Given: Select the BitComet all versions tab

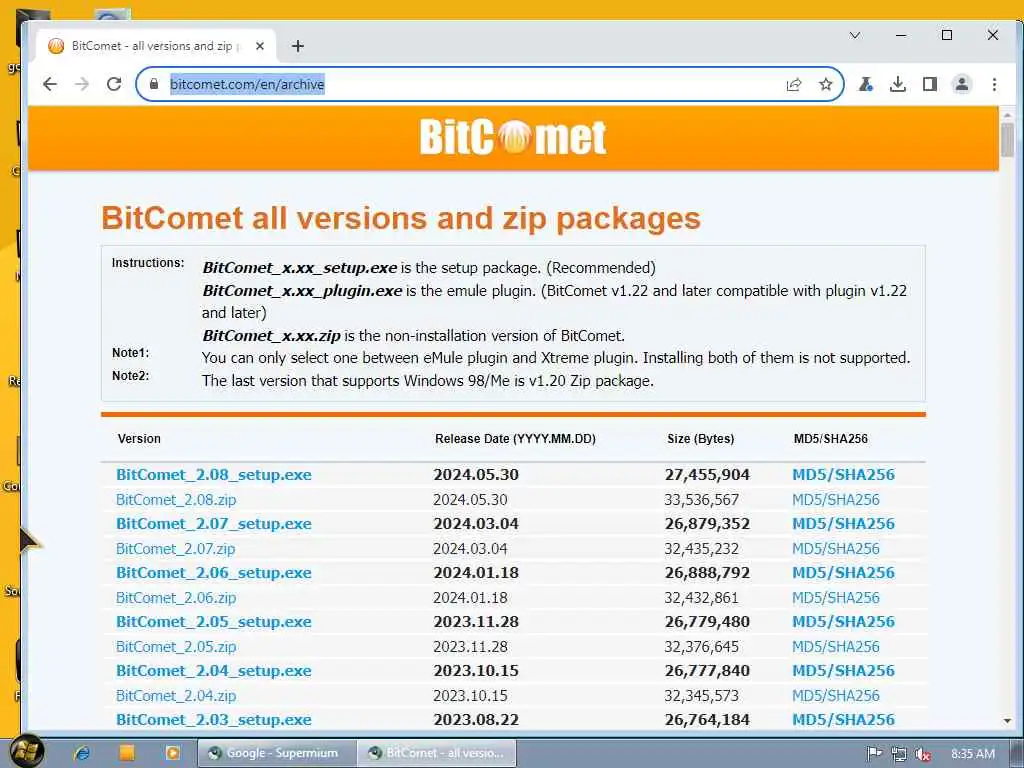Looking at the screenshot, I should tap(157, 46).
